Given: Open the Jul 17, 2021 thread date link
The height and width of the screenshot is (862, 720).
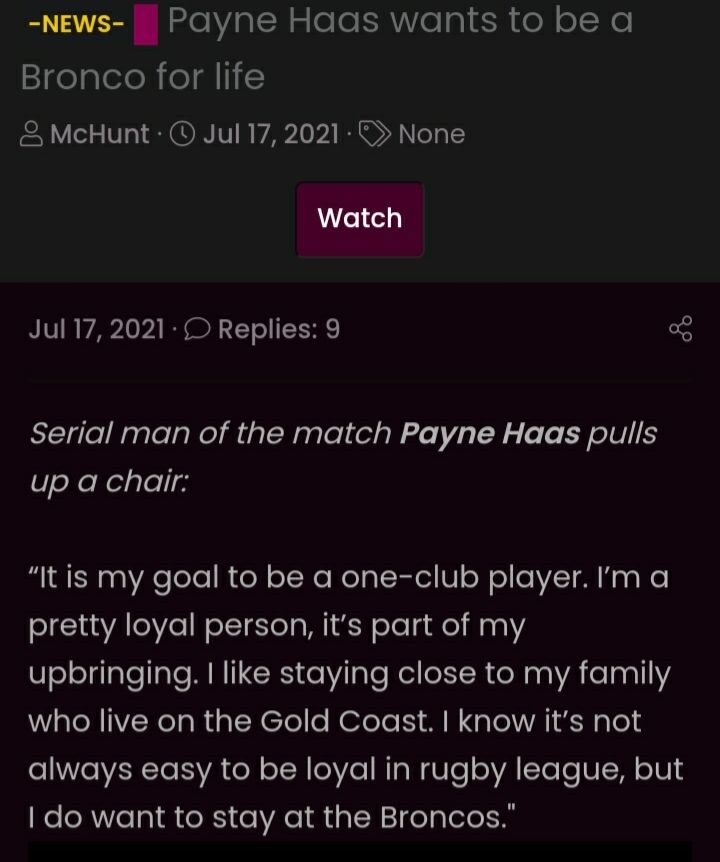Looking at the screenshot, I should pyautogui.click(x=270, y=134).
